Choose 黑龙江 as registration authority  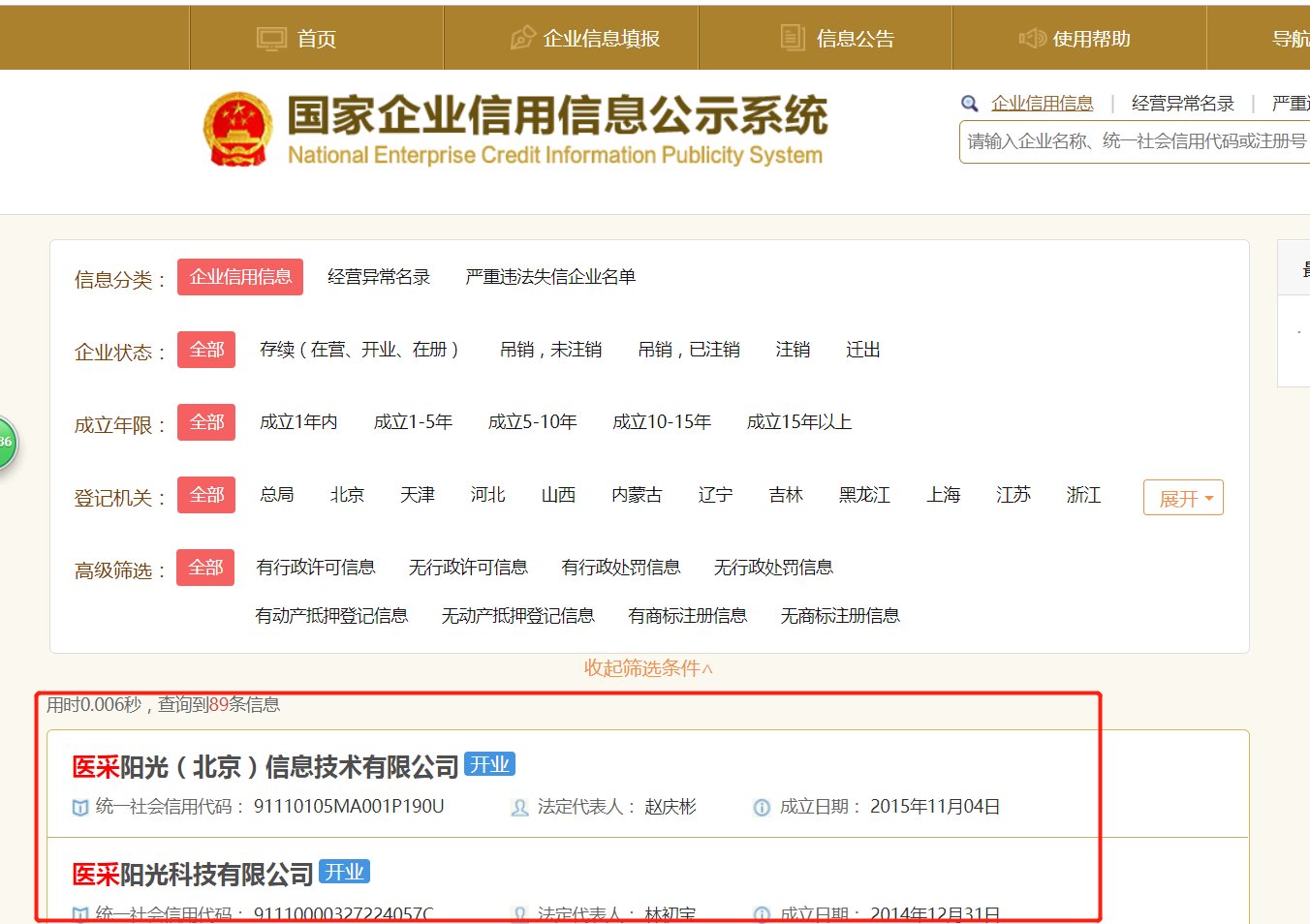[864, 495]
